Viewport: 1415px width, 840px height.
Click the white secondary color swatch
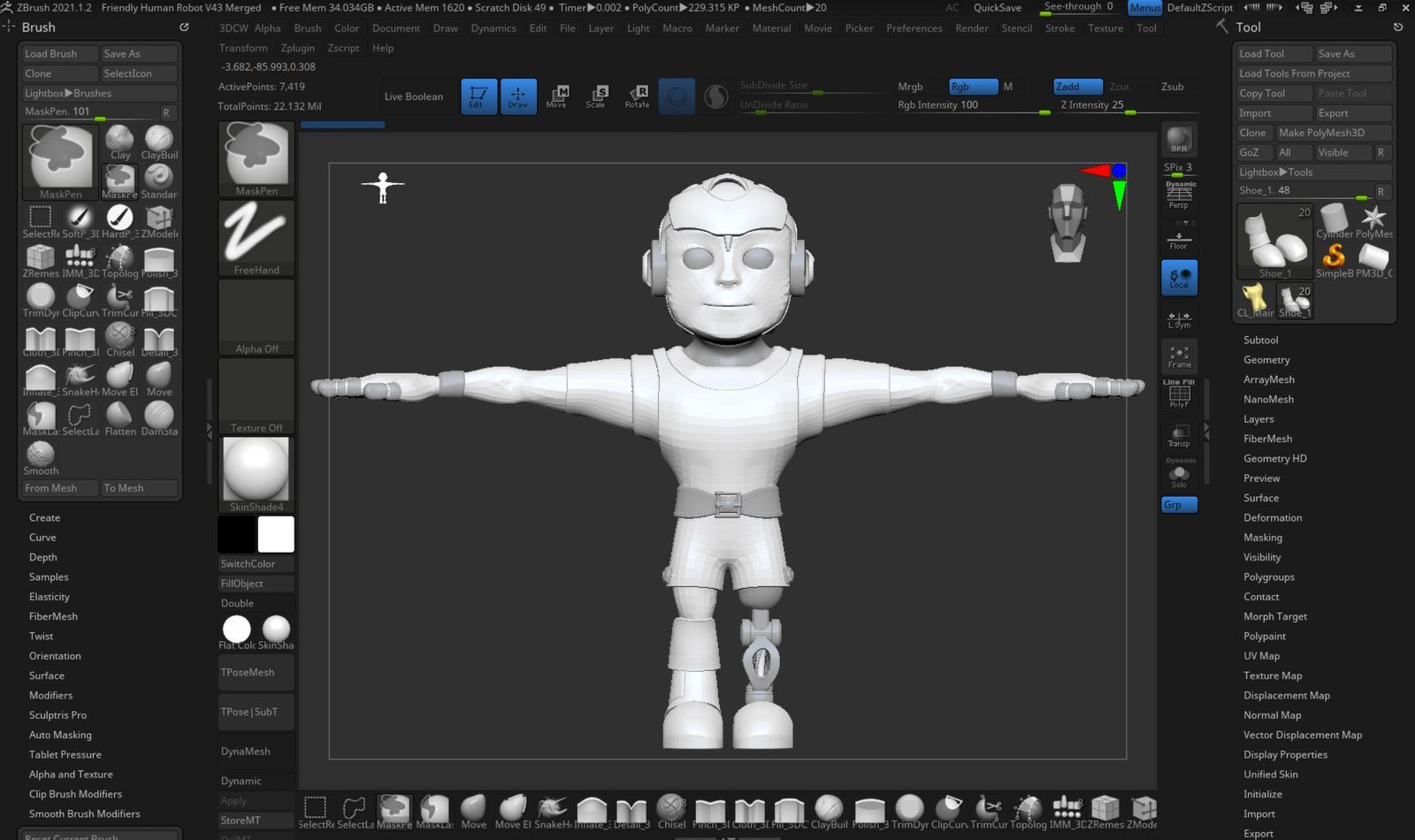pyautogui.click(x=276, y=535)
